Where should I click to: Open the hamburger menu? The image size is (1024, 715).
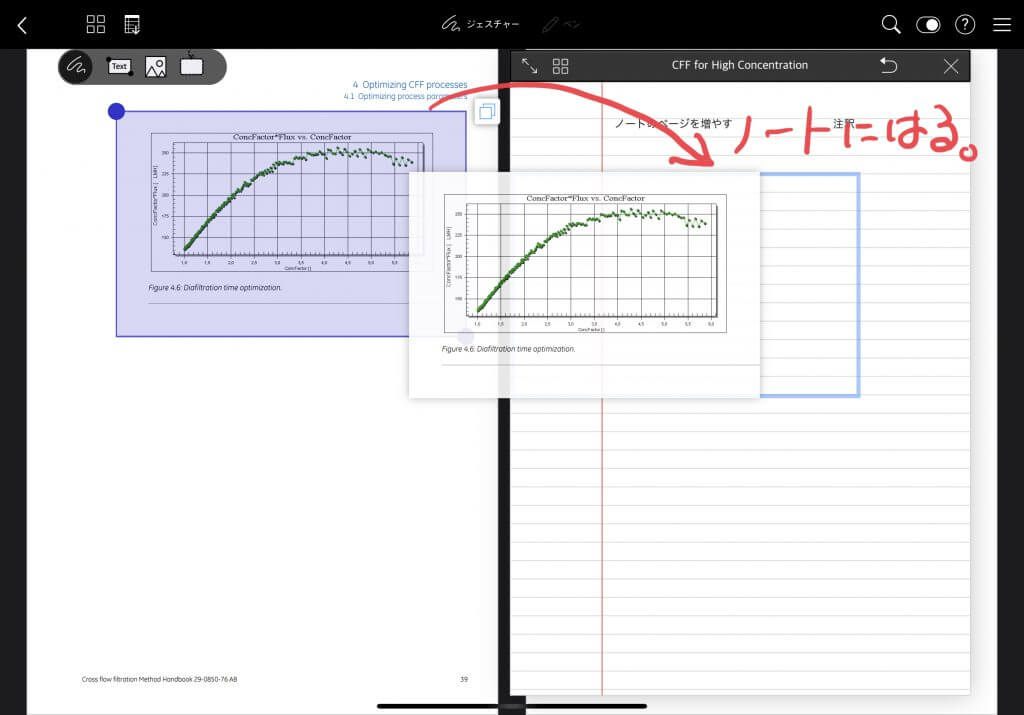(x=1002, y=25)
